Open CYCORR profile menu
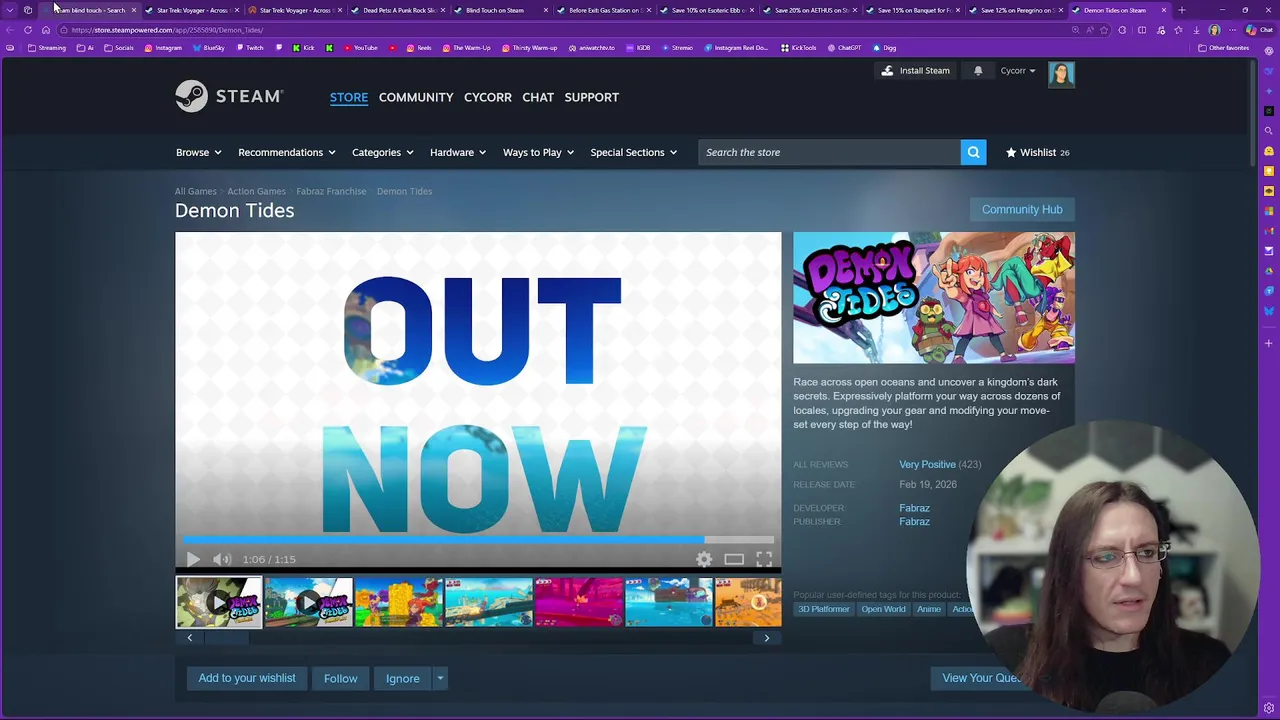 point(487,97)
